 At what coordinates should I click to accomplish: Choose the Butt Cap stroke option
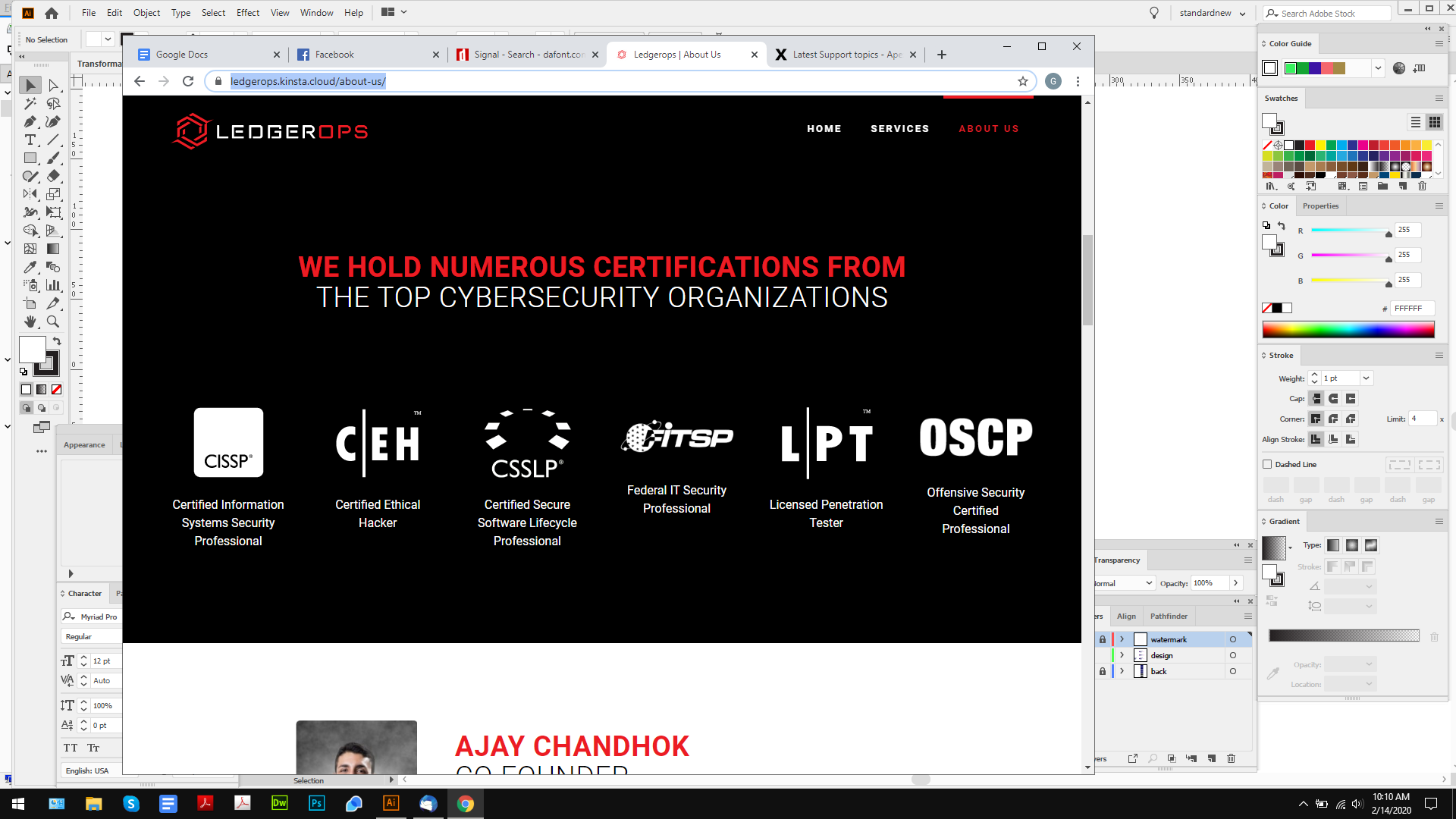(1316, 399)
